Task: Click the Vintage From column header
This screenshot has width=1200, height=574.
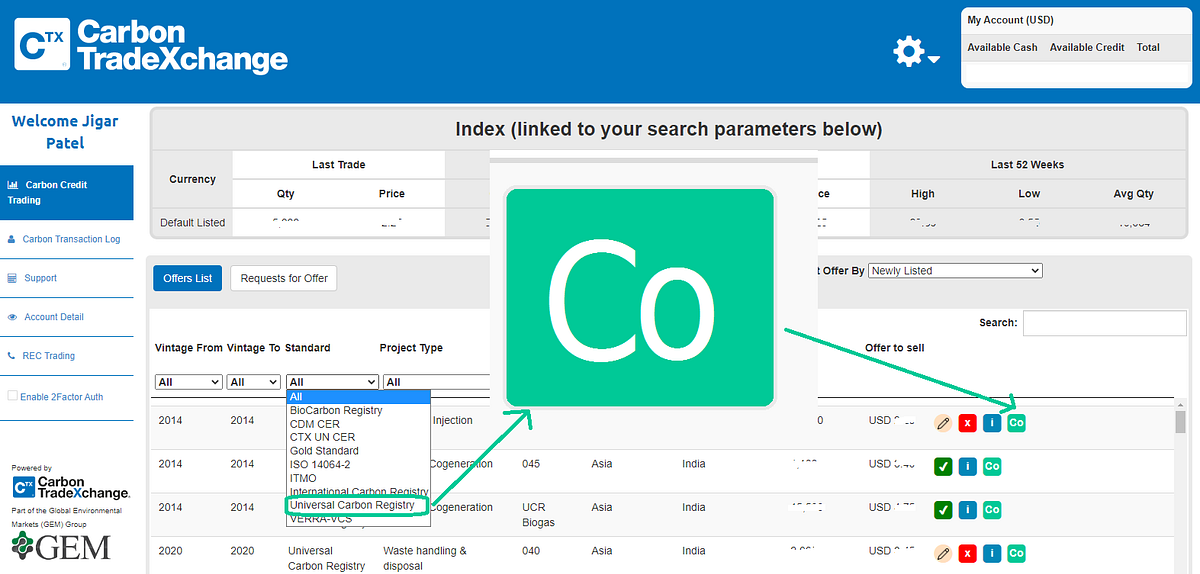Action: [189, 348]
